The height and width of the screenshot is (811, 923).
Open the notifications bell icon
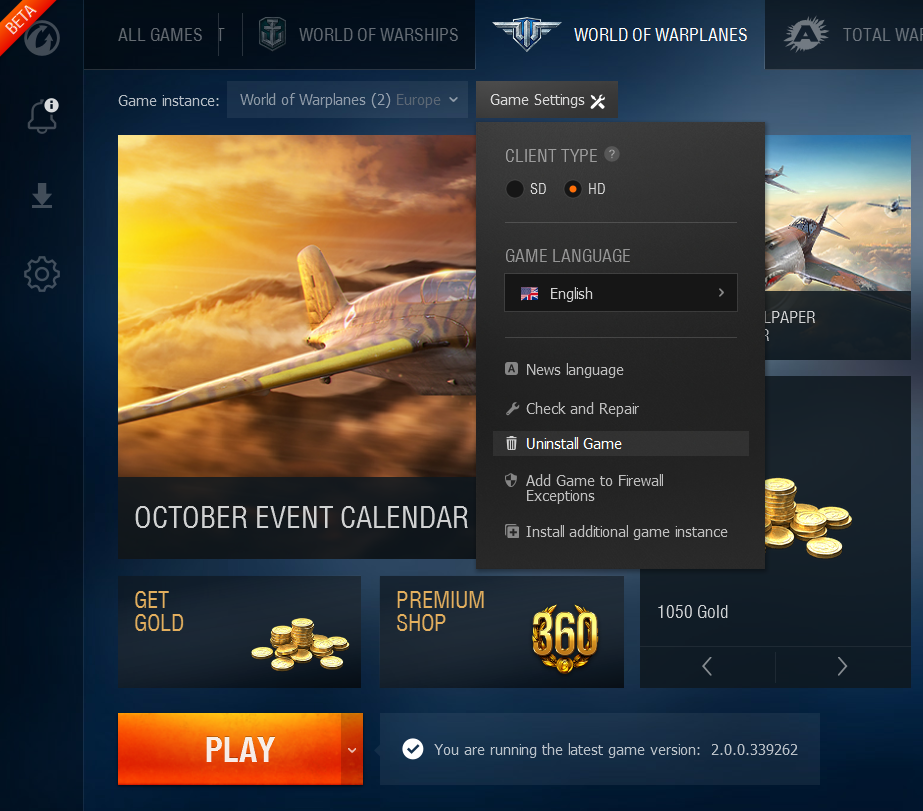click(43, 116)
